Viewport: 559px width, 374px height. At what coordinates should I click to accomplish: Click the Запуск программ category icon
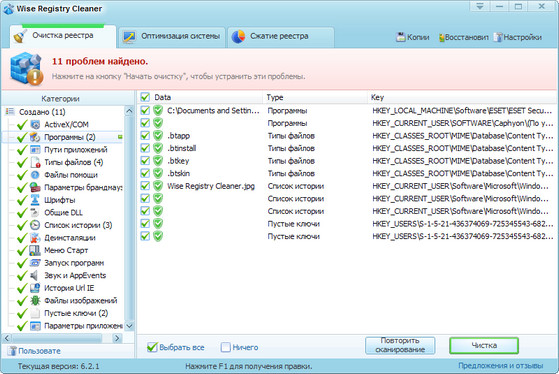point(35,263)
